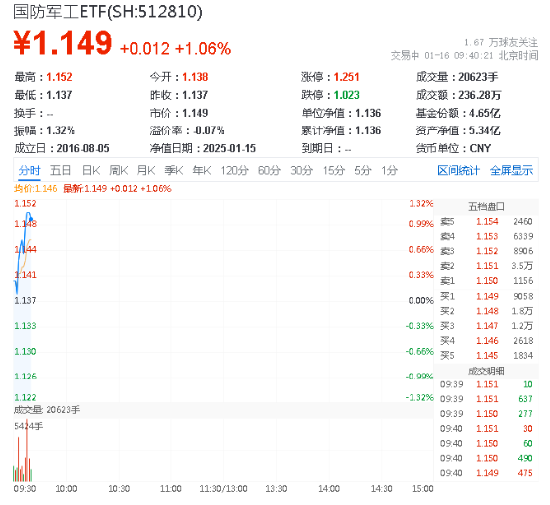Open the 日K chart tab

pyautogui.click(x=91, y=170)
